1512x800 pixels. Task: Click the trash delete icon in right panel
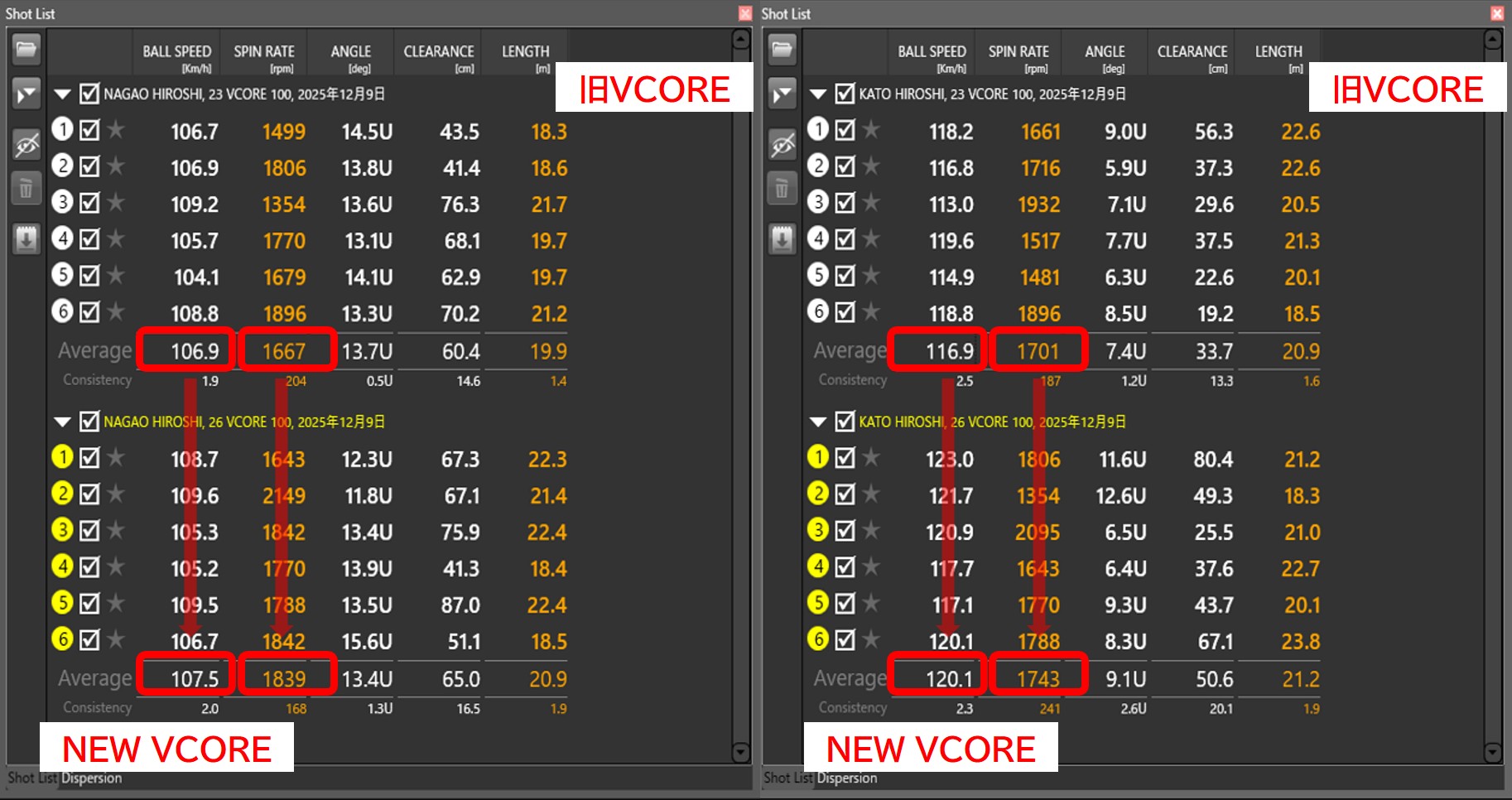[782, 190]
